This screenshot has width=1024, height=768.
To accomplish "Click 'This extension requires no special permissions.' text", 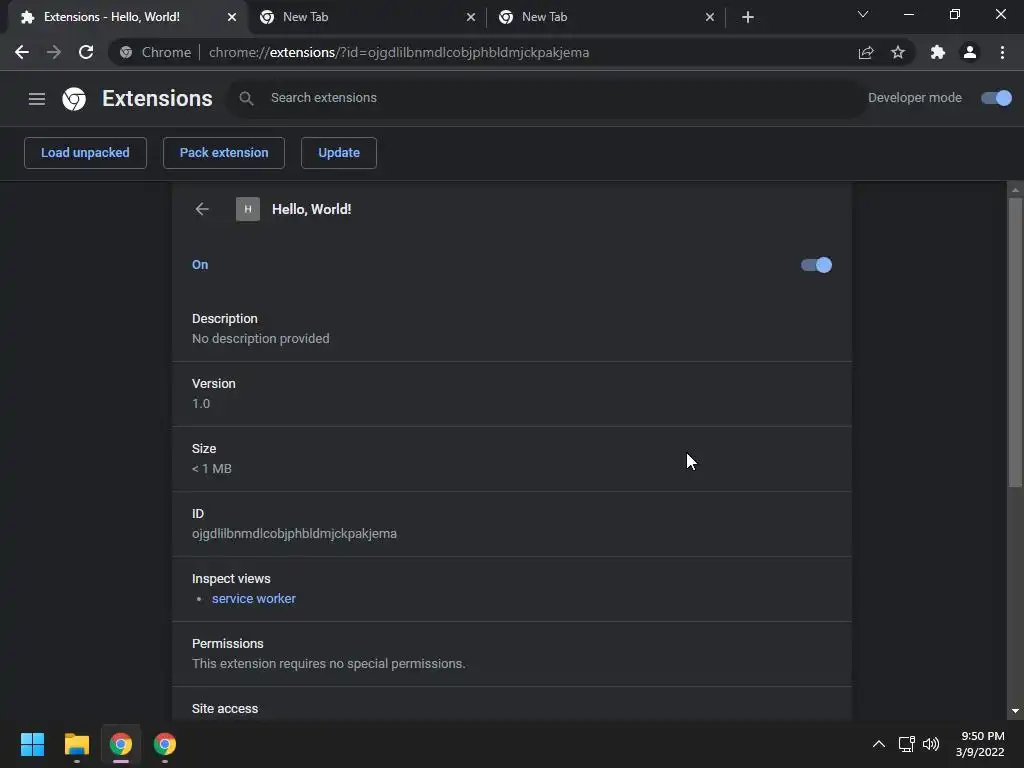I will (328, 664).
